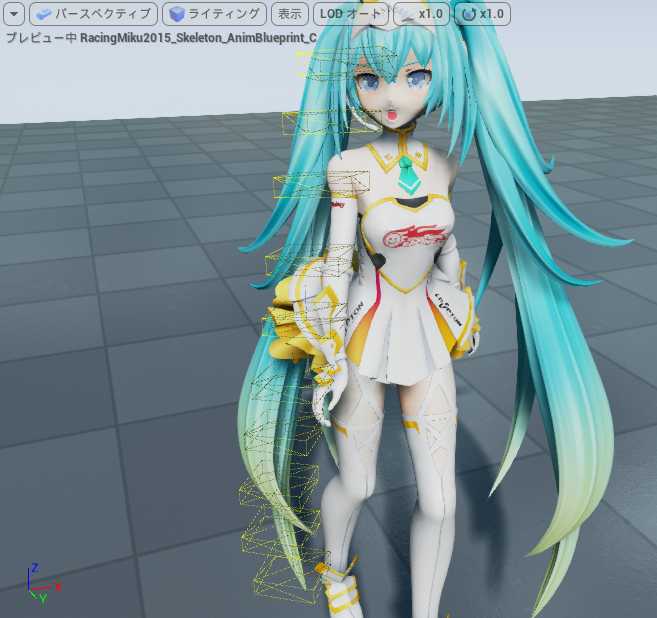Screen dimensions: 657x618
Task: Click the cube icon on ライティング button
Action: (177, 14)
